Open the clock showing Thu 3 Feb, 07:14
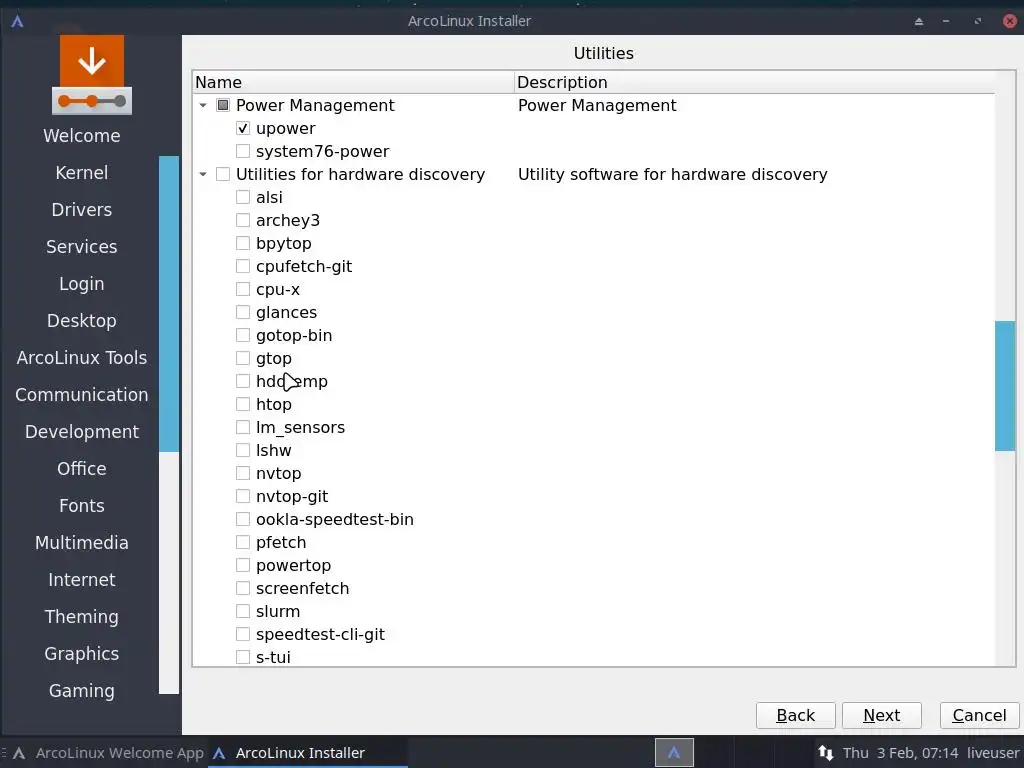 point(900,753)
